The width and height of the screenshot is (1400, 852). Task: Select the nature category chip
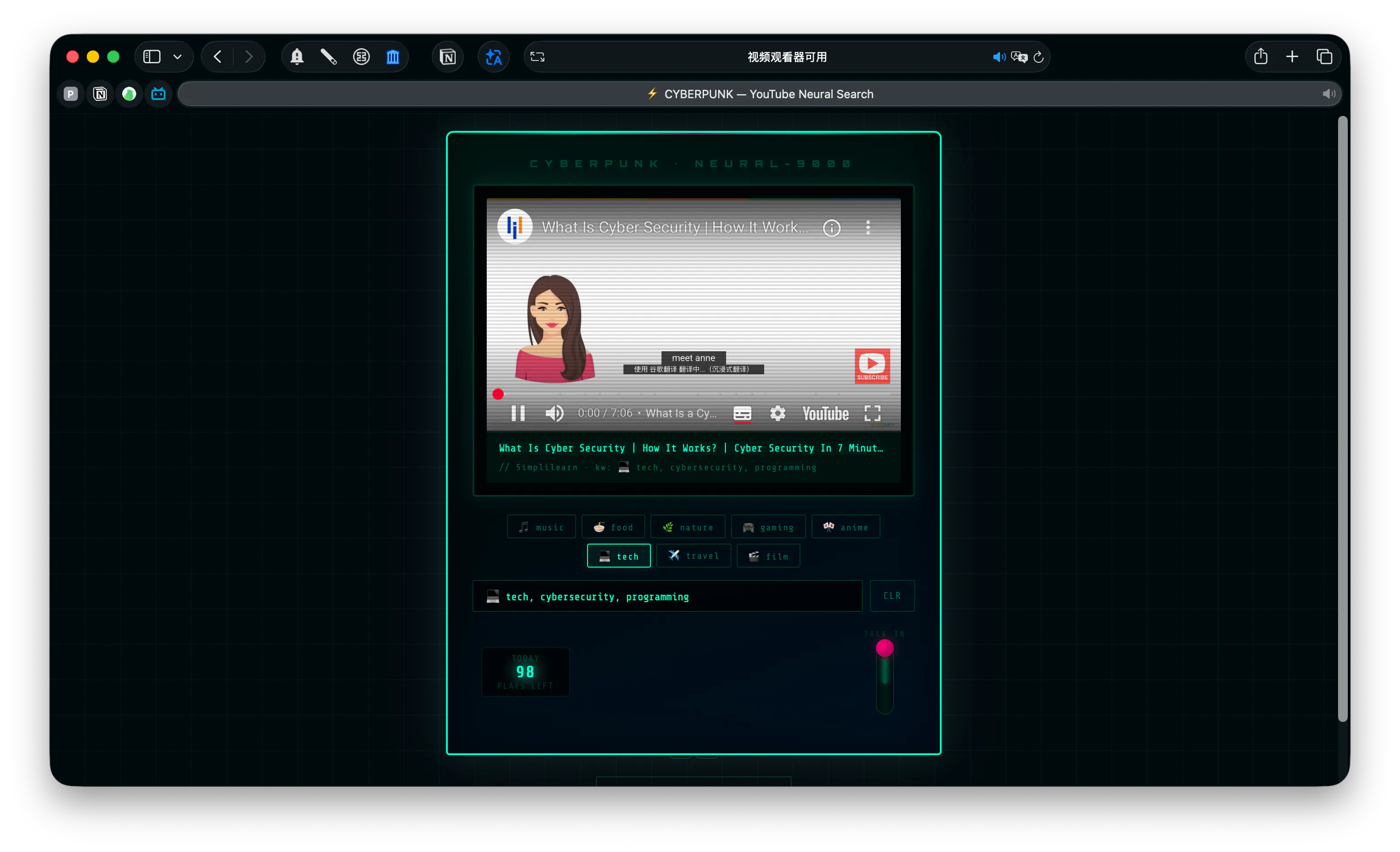[x=688, y=526]
